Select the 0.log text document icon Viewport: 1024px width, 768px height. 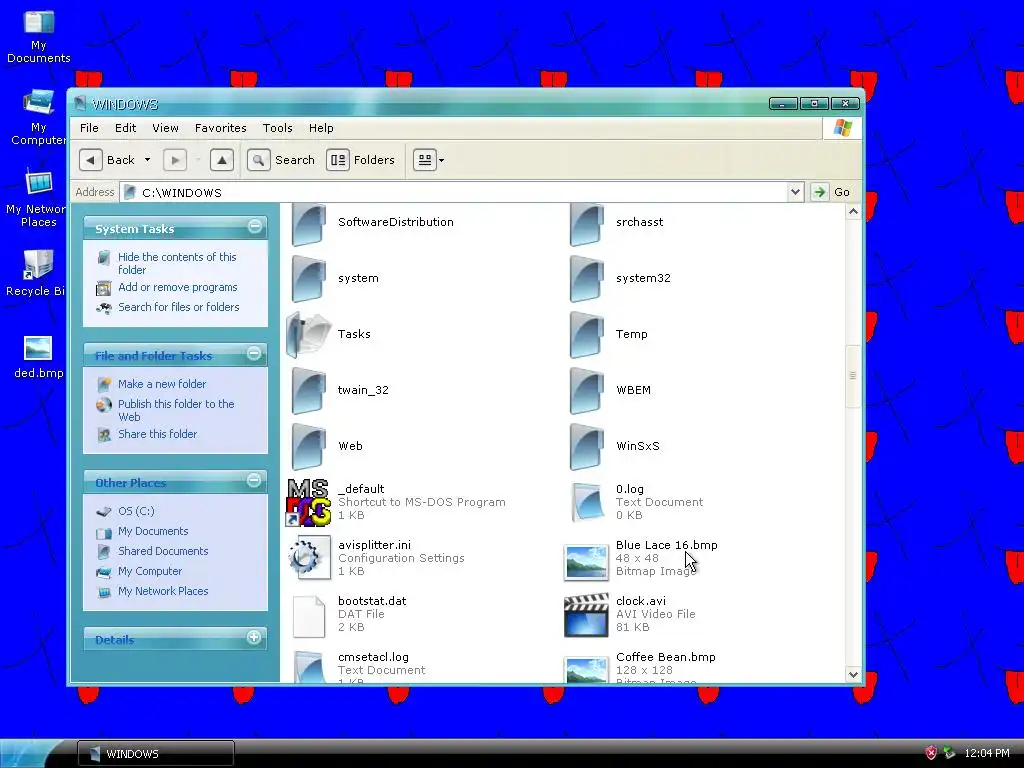coord(586,502)
